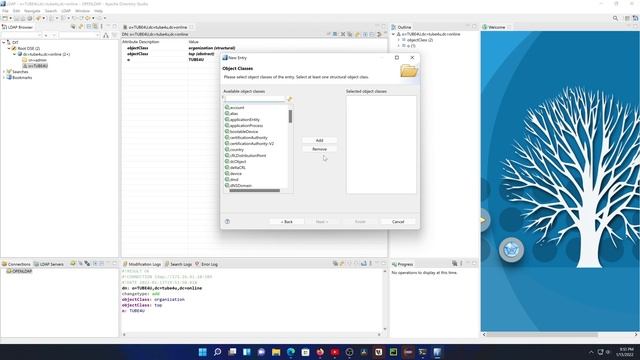Open Firefox from the taskbar
This screenshot has height=360, width=640.
[x=320, y=352]
